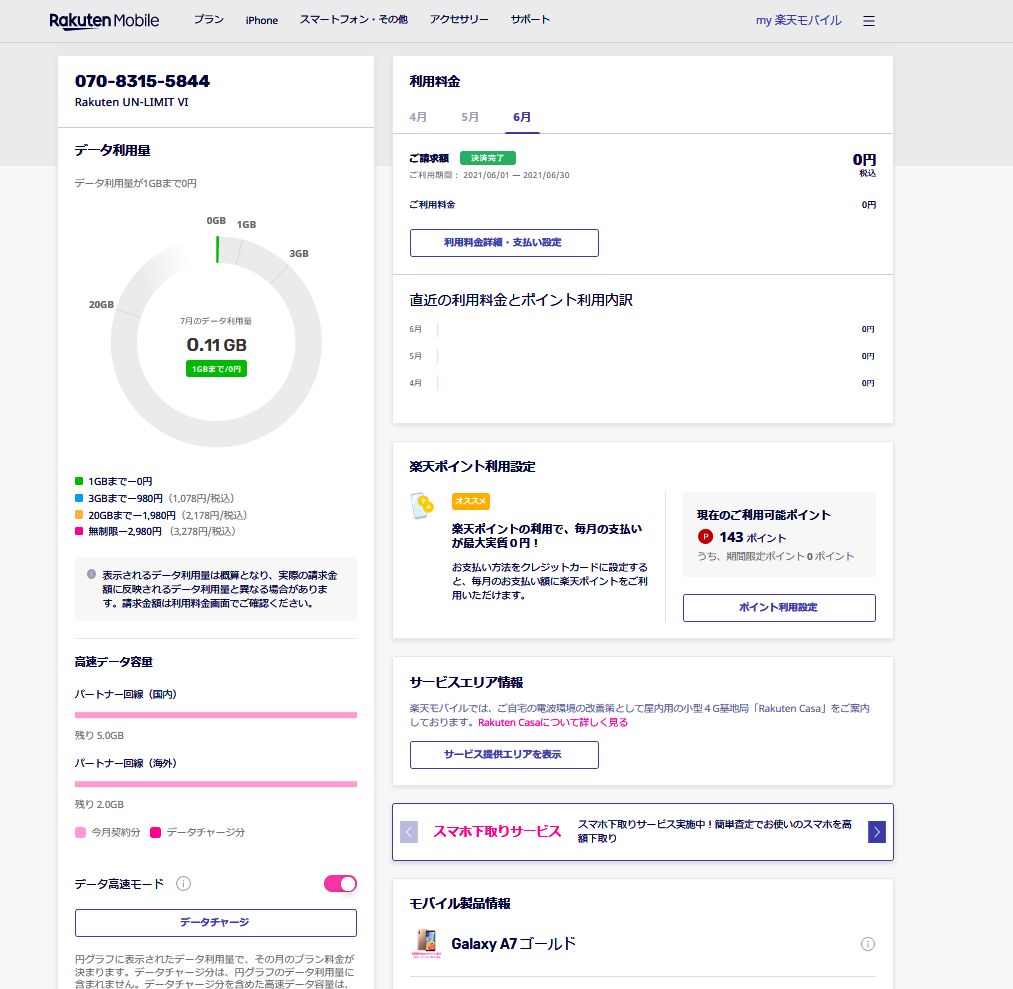Click 6月 row in recent charges
This screenshot has width=1013, height=989.
642,329
